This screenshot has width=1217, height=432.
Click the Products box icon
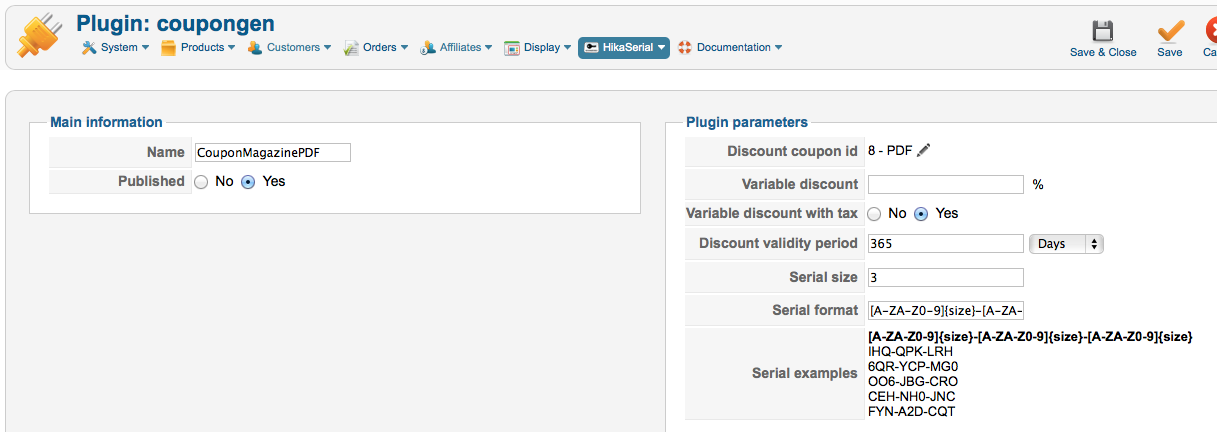(x=168, y=47)
